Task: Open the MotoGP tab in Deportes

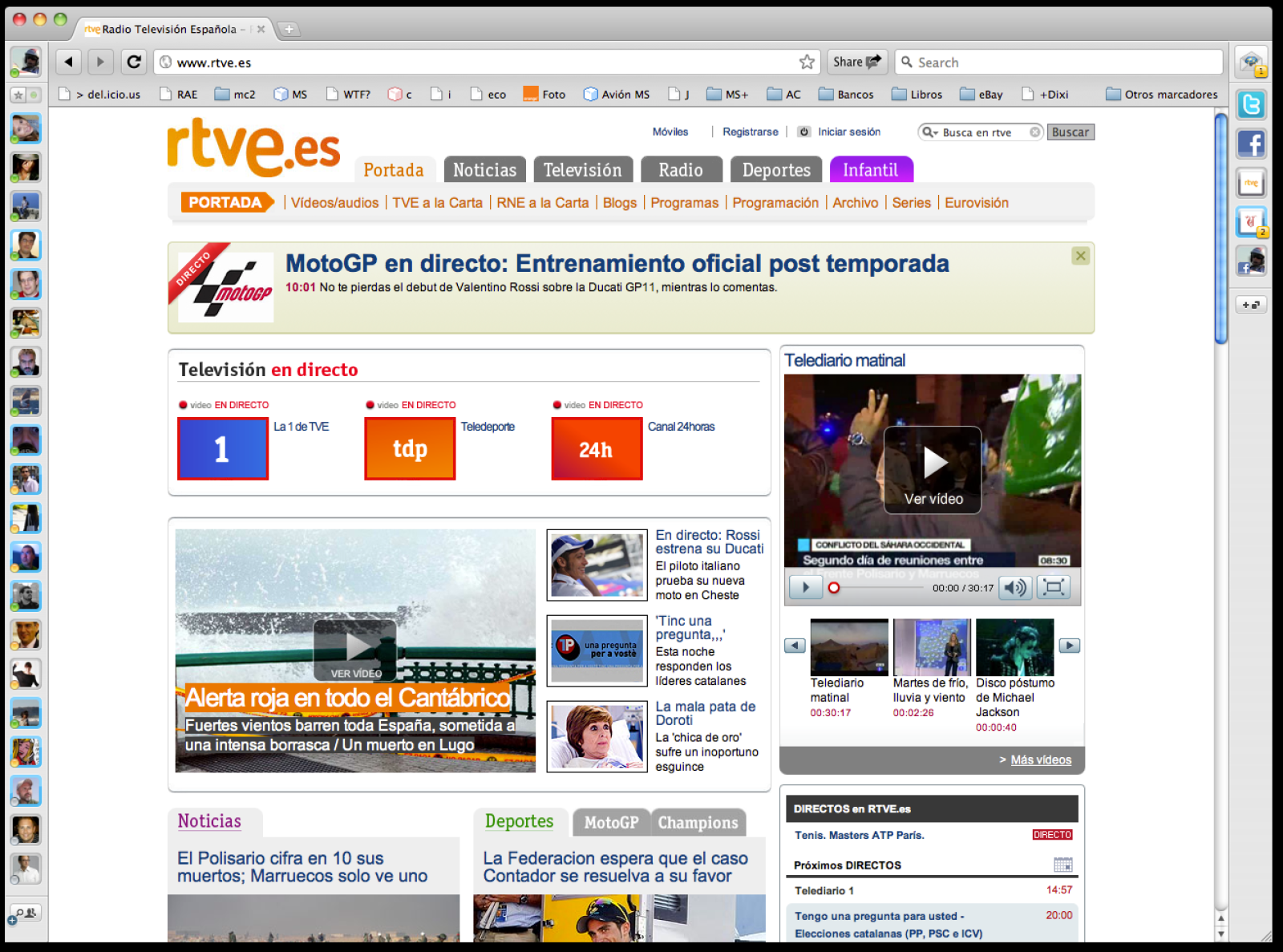Action: (610, 823)
